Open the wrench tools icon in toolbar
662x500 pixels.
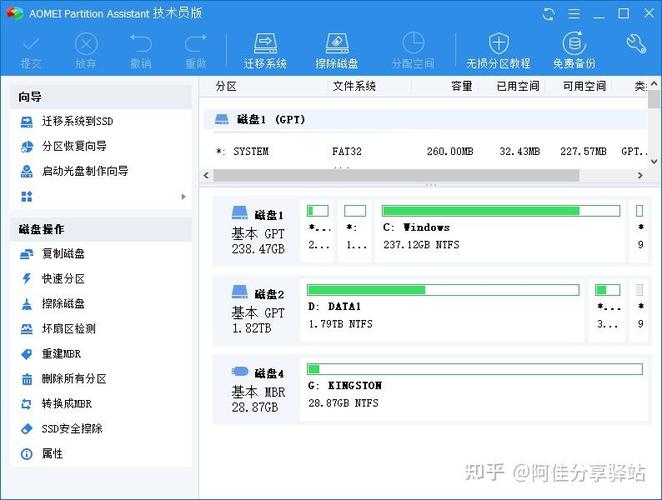click(x=636, y=44)
